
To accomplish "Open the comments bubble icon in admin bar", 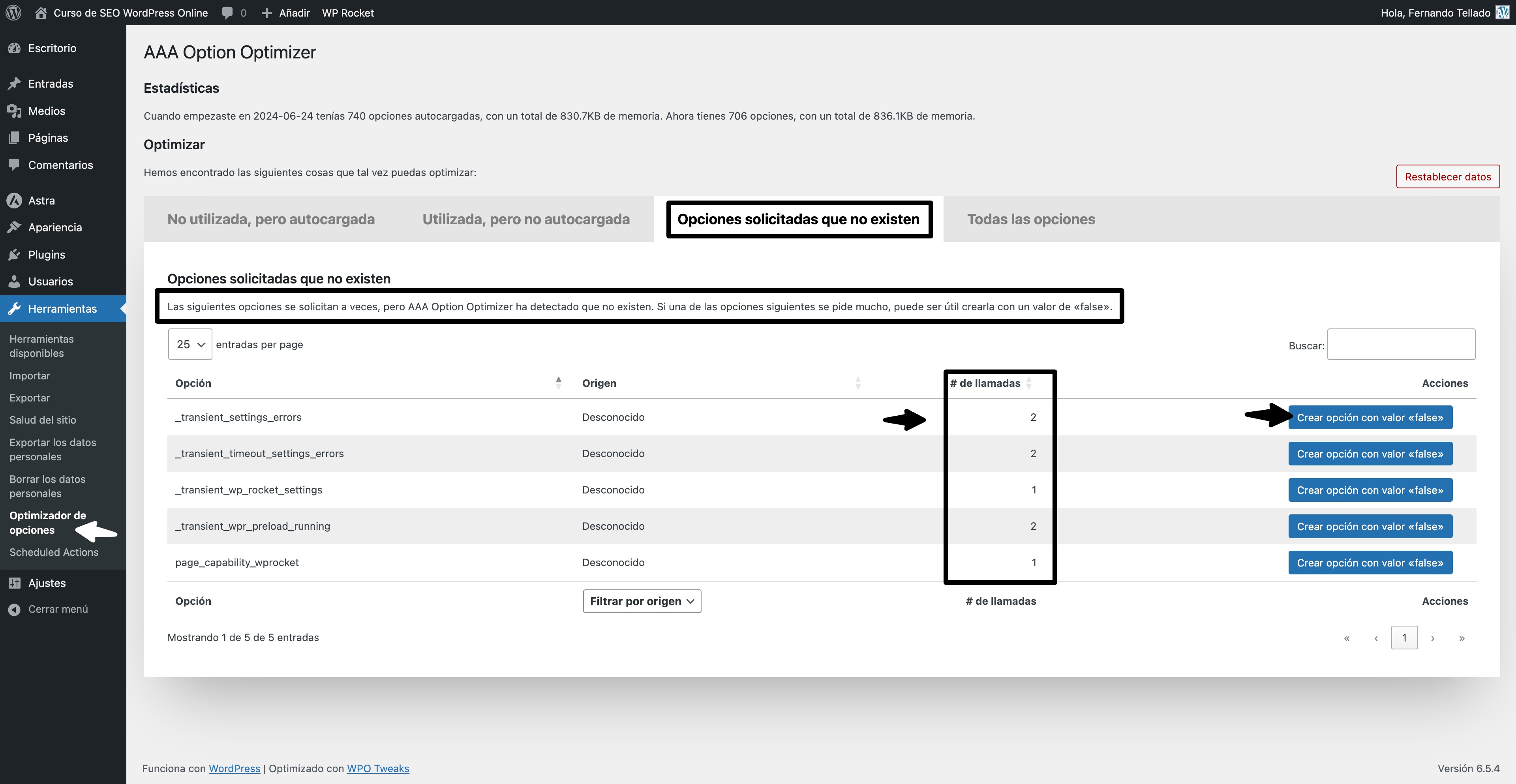I will (228, 12).
